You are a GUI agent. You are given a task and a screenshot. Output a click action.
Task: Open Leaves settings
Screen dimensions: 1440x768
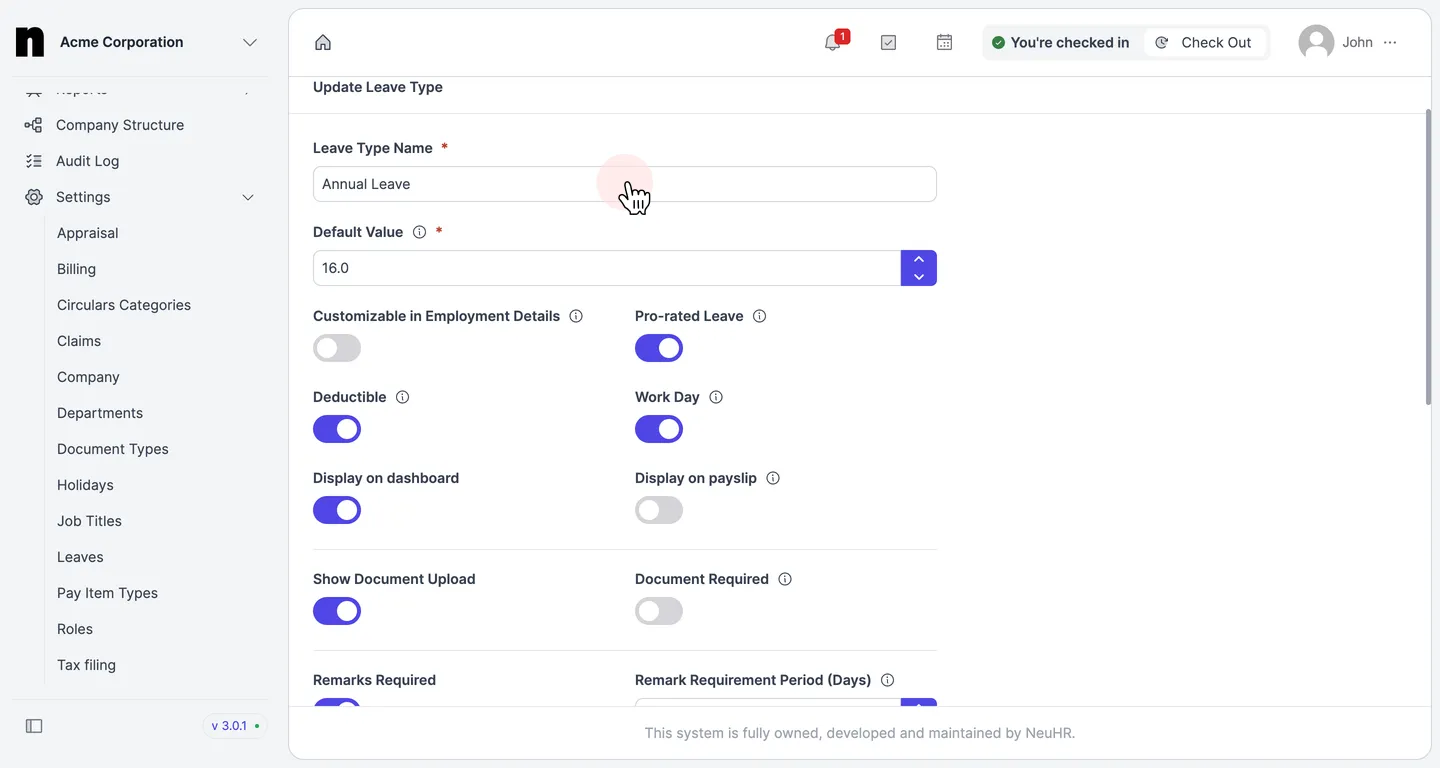click(80, 557)
